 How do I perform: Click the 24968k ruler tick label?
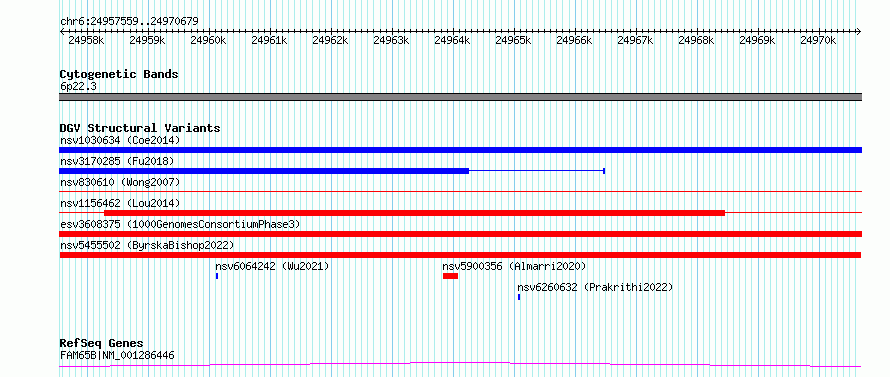coord(696,40)
